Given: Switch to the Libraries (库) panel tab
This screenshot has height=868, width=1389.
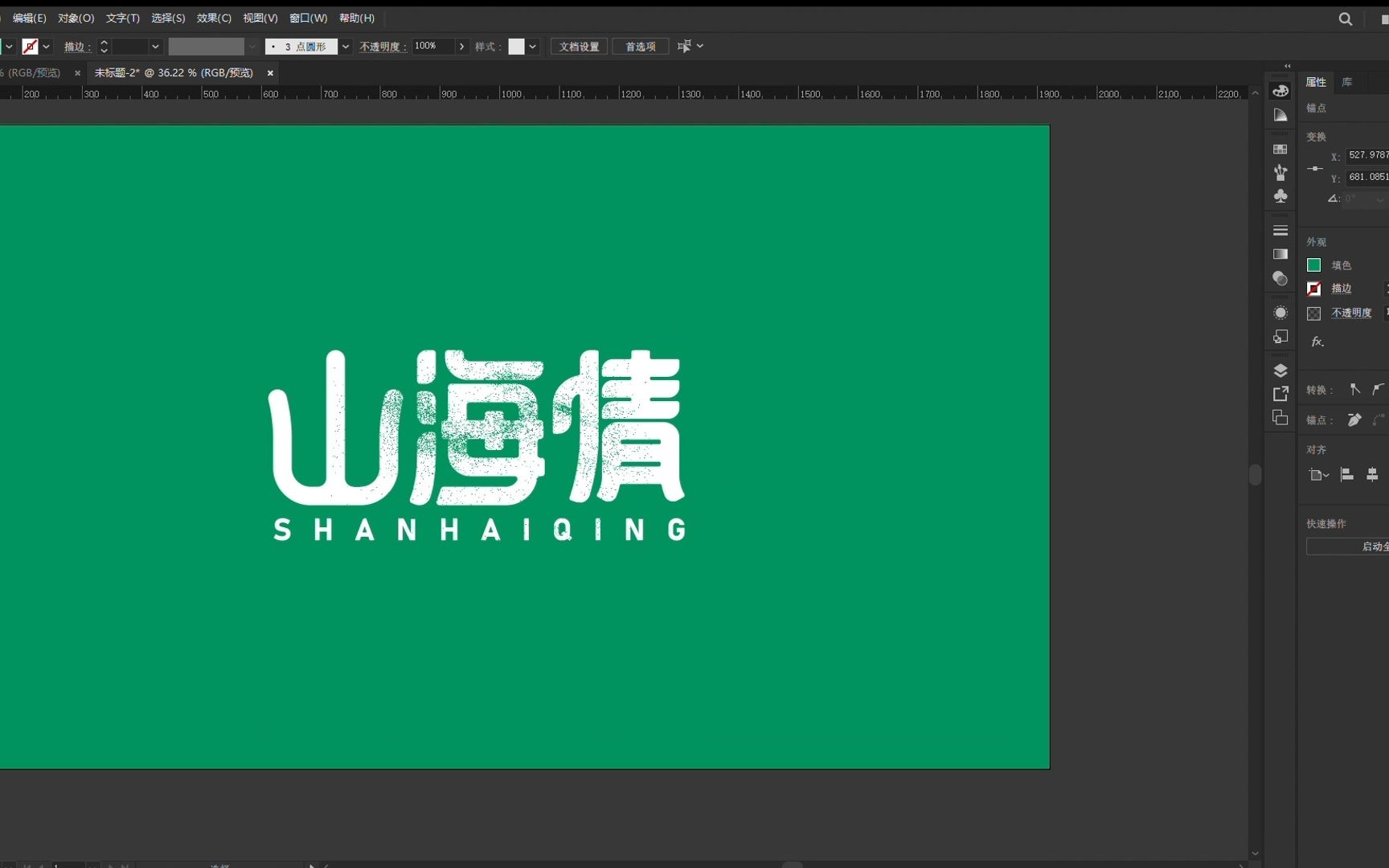Looking at the screenshot, I should click(x=1347, y=82).
